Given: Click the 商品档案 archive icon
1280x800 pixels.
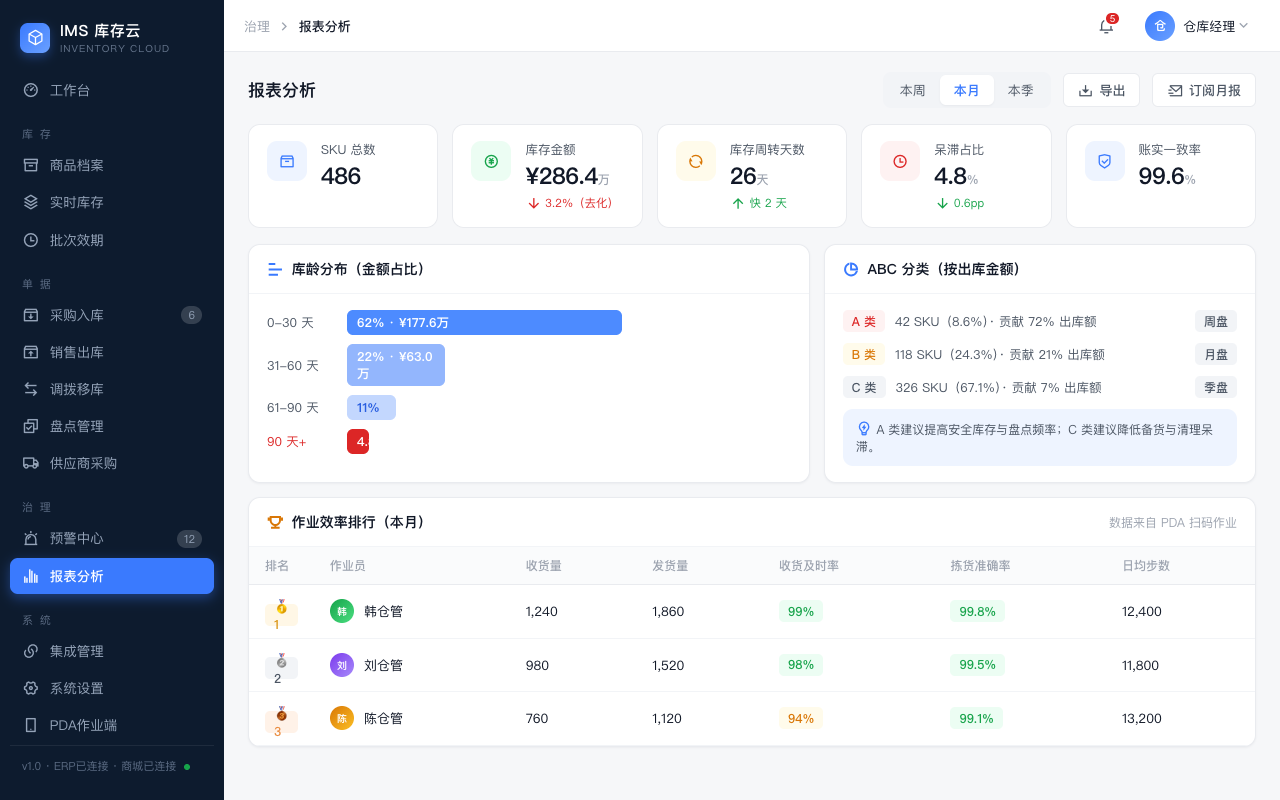Looking at the screenshot, I should coord(31,165).
